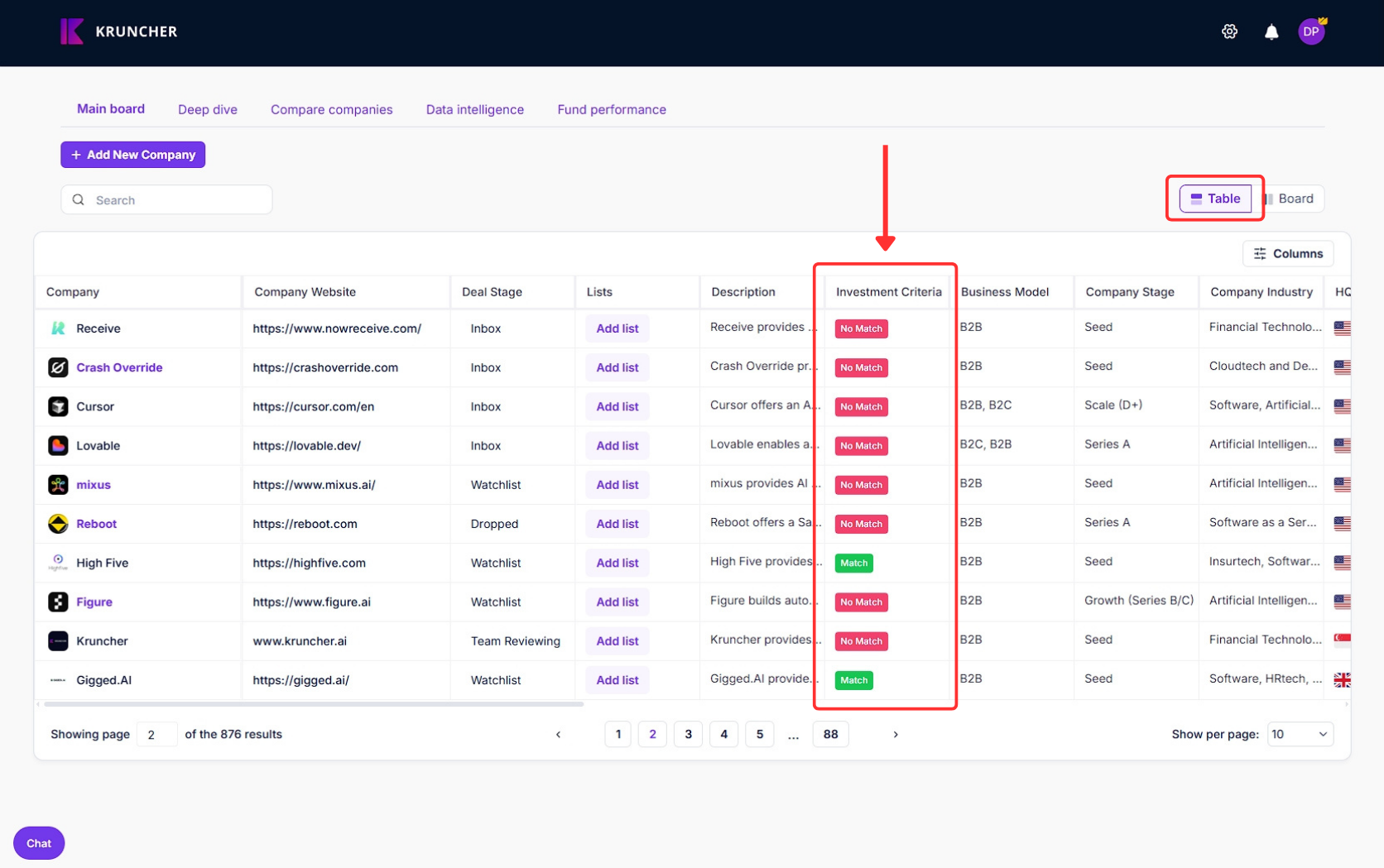Click Add list for mixus
Image resolution: width=1384 pixels, height=868 pixels.
pos(618,485)
